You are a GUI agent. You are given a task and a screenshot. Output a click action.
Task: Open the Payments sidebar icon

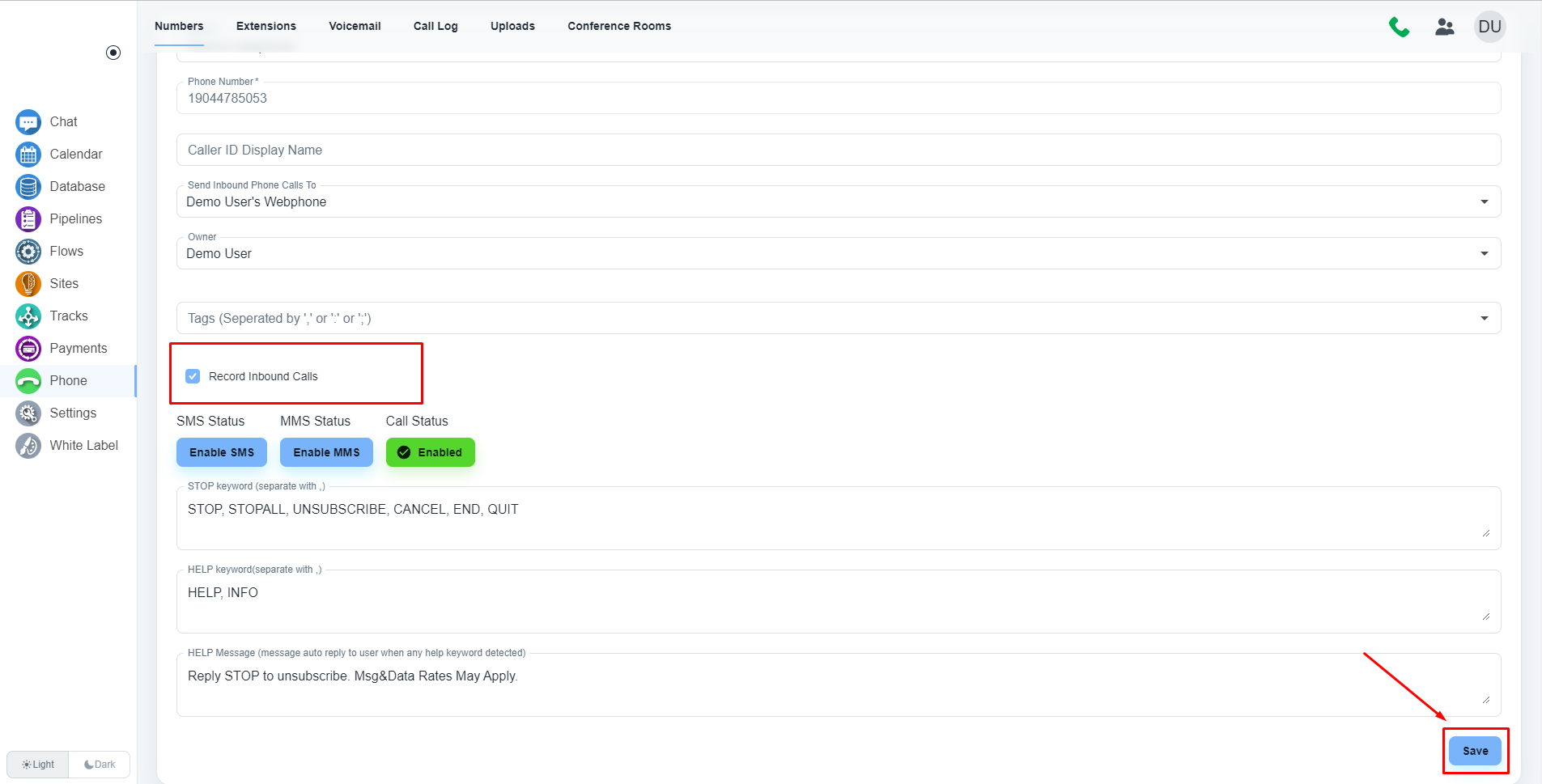pyautogui.click(x=28, y=349)
